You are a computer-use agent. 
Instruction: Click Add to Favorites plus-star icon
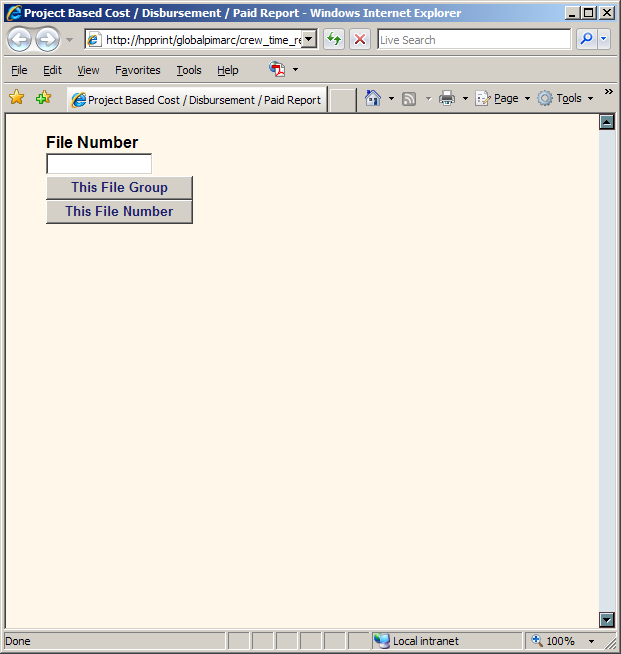click(x=43, y=98)
